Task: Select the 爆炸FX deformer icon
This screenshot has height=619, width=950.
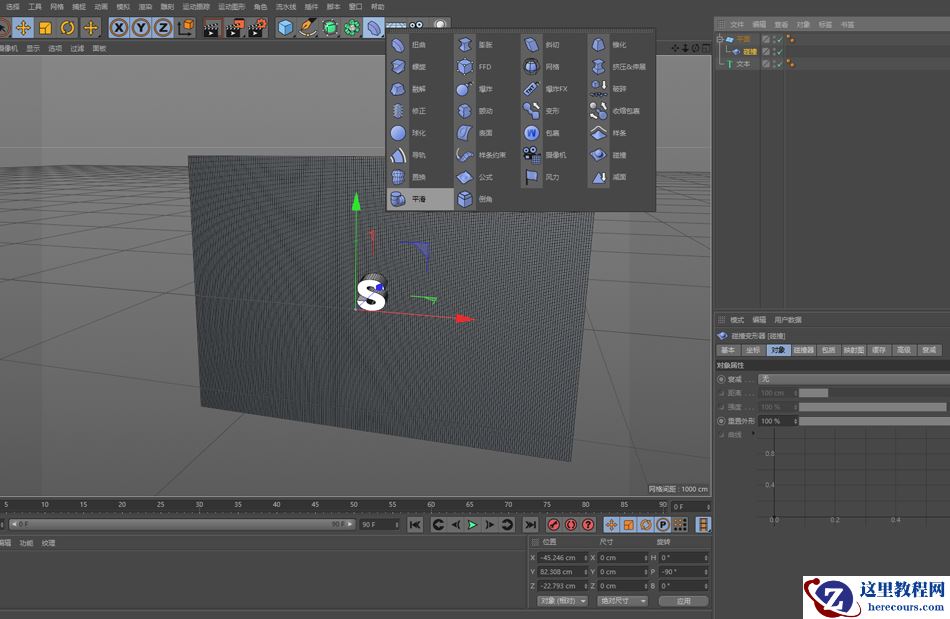Action: pyautogui.click(x=532, y=88)
